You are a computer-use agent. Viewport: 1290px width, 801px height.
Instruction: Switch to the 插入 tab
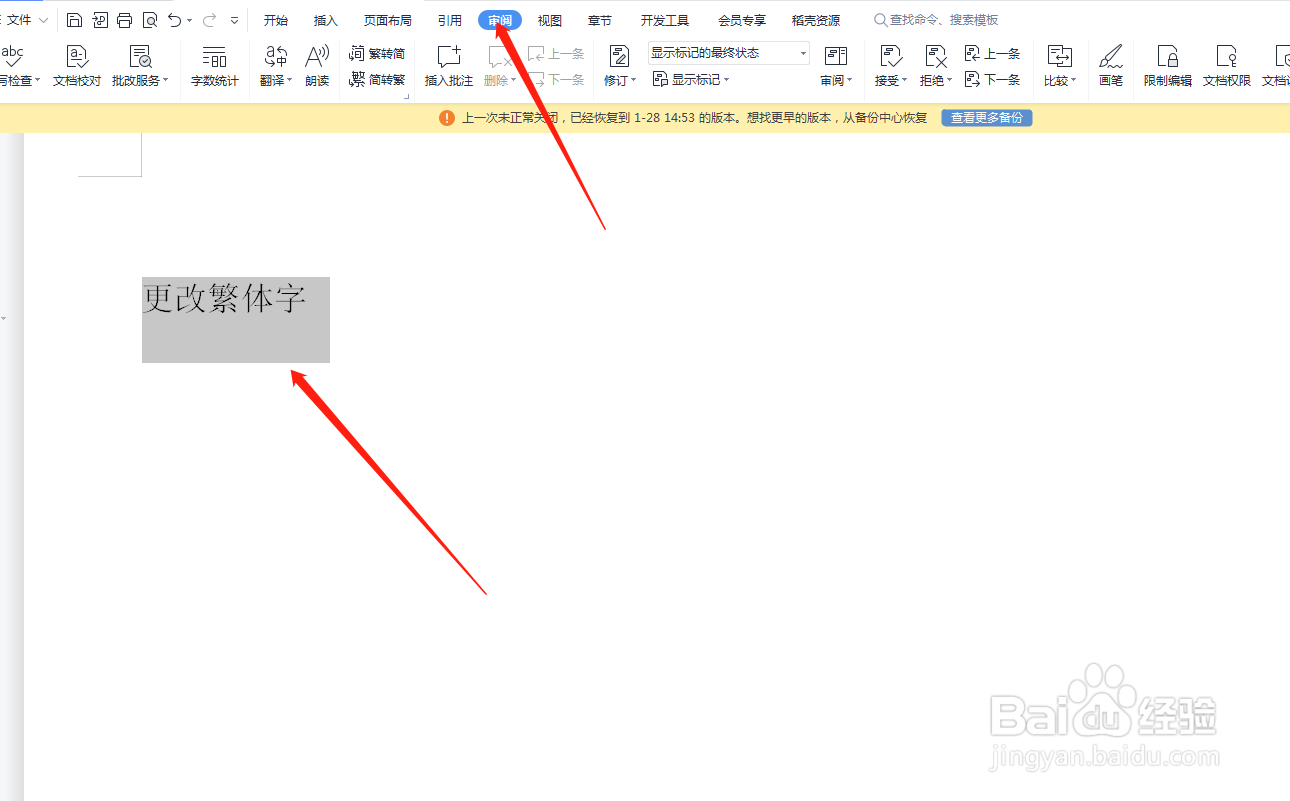[x=326, y=20]
